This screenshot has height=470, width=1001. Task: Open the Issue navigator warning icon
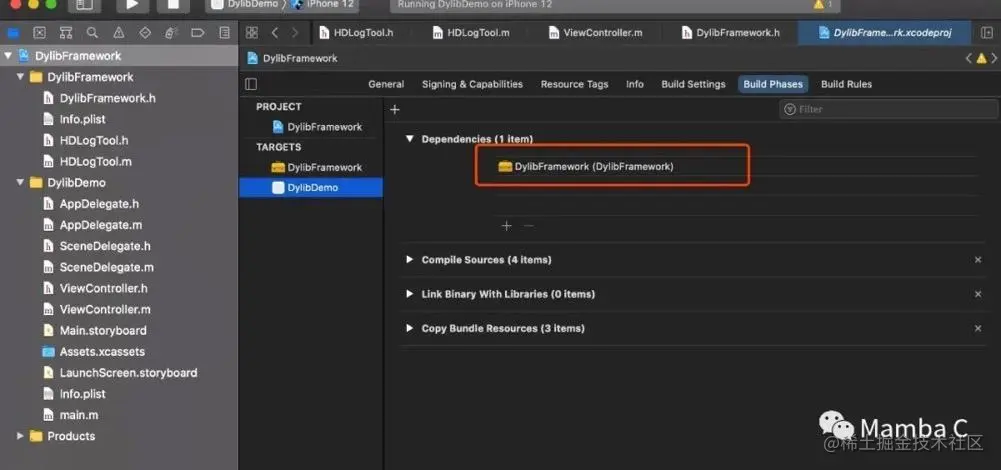[119, 33]
